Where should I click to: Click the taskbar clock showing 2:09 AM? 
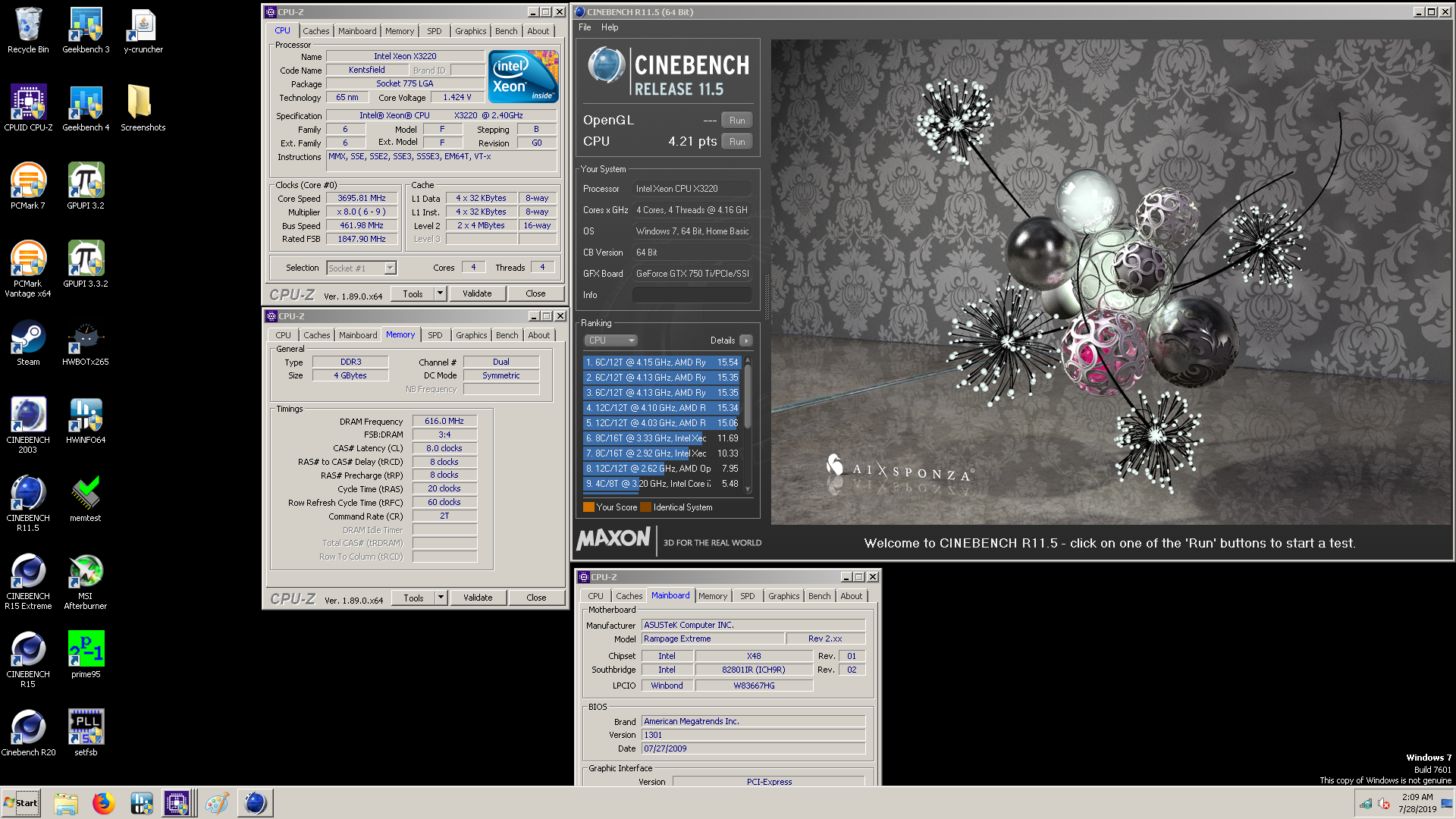point(1417,803)
